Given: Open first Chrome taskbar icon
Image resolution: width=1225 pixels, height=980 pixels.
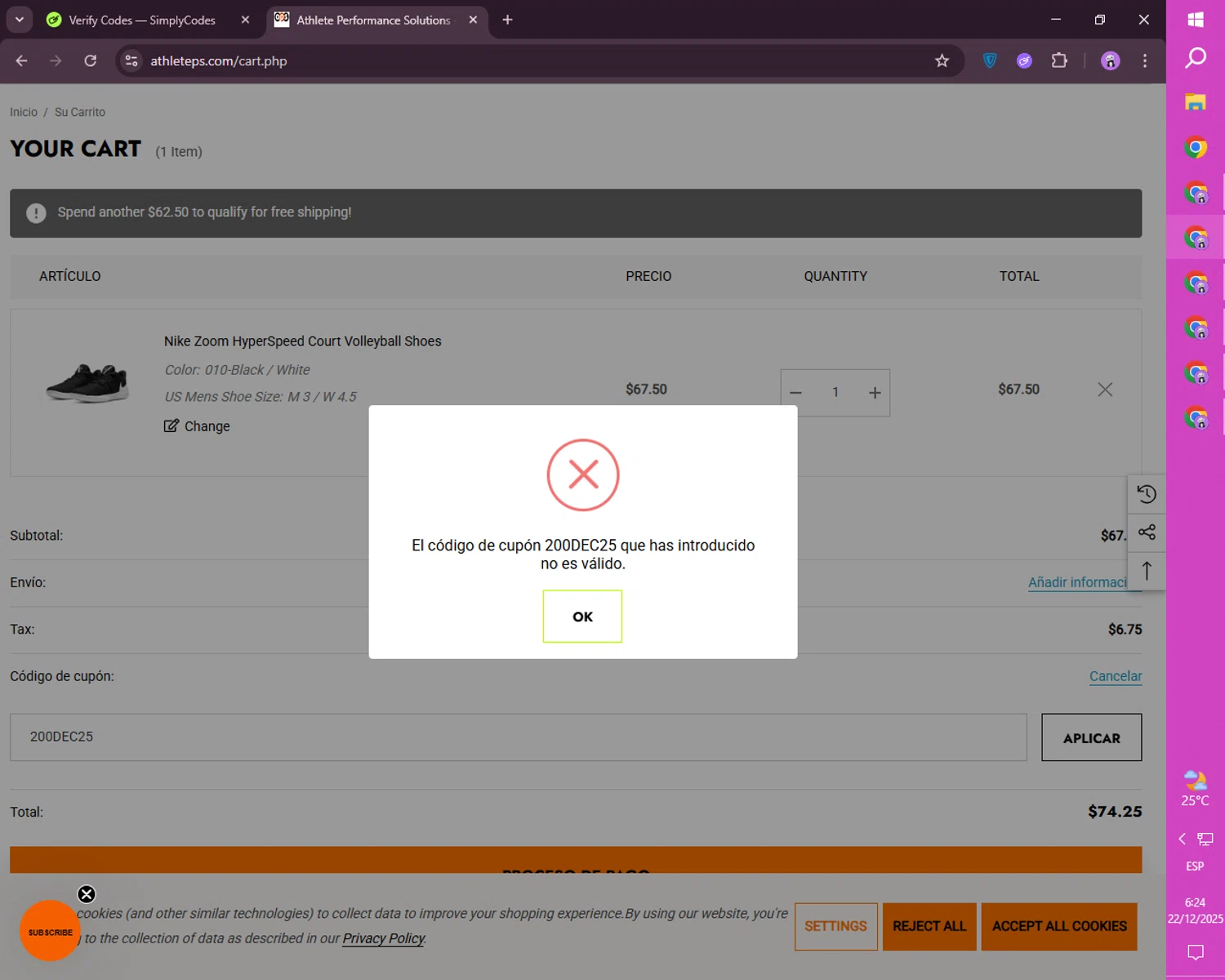Looking at the screenshot, I should [1196, 148].
